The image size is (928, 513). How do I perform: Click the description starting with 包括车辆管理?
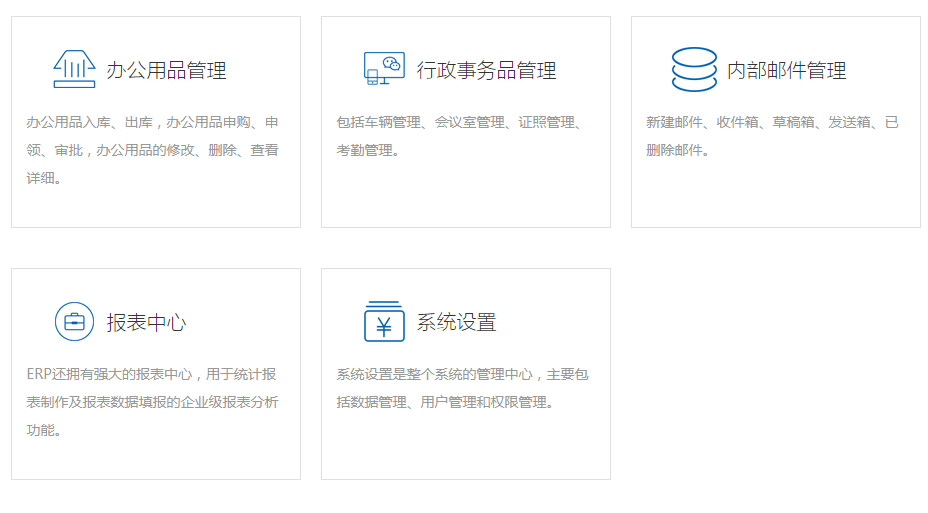[x=459, y=136]
